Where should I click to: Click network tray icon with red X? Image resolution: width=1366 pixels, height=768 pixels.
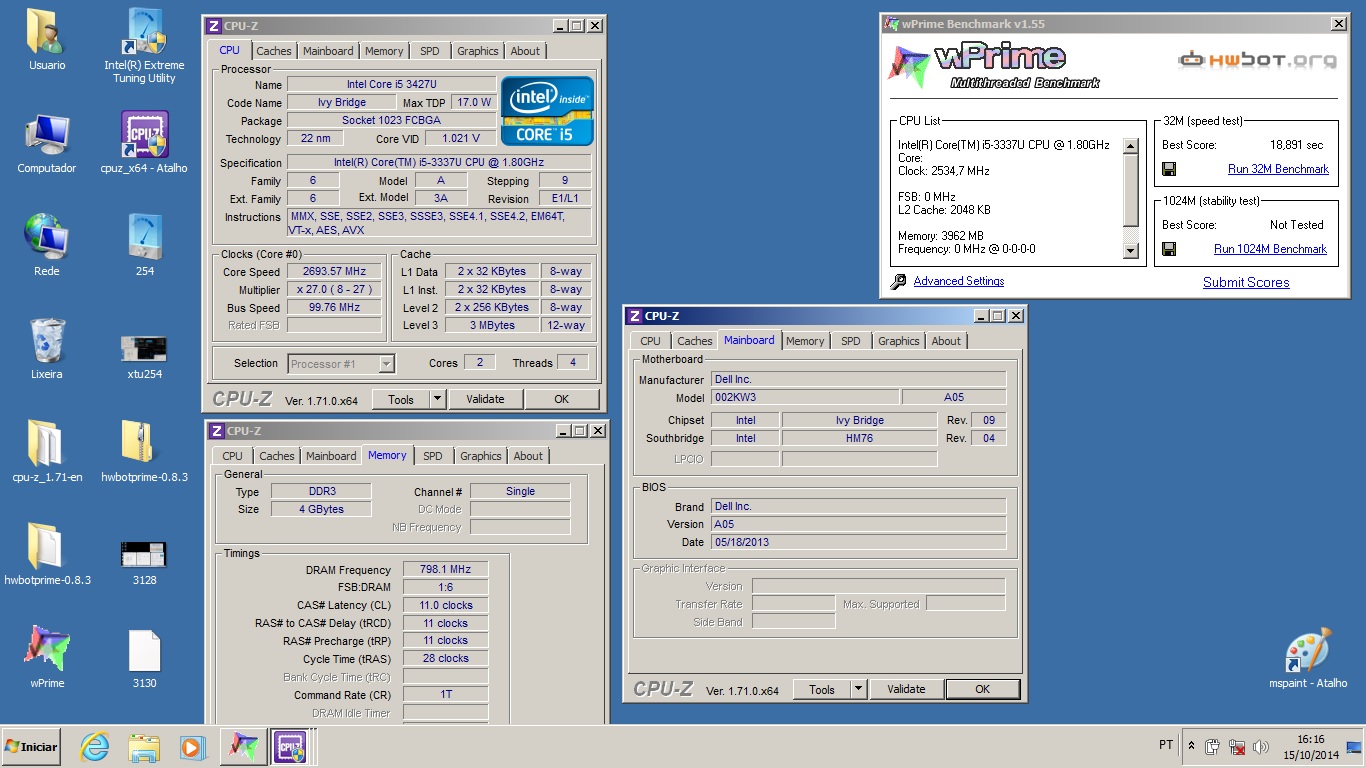point(1237,747)
